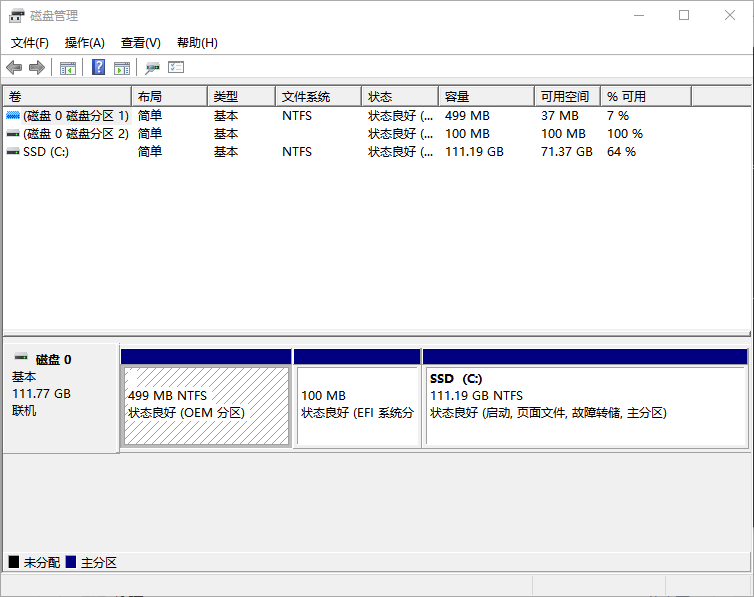754x597 pixels.
Task: Select the 磁盘 0 disk label panel
Action: [61, 398]
